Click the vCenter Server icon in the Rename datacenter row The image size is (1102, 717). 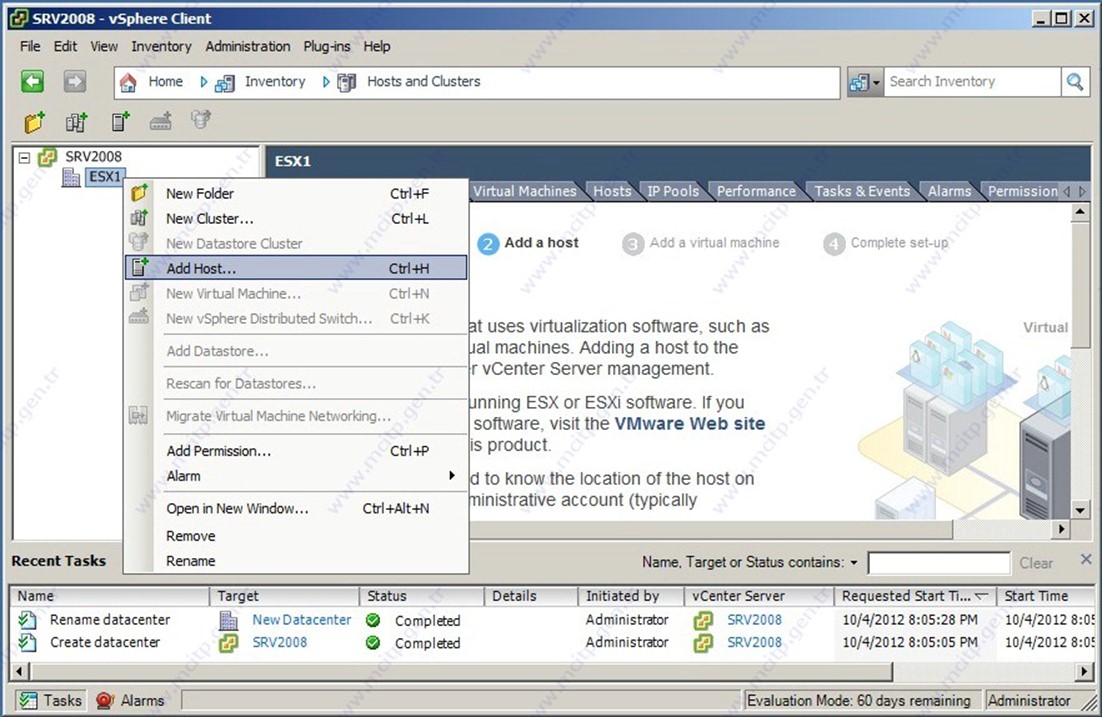pos(703,620)
